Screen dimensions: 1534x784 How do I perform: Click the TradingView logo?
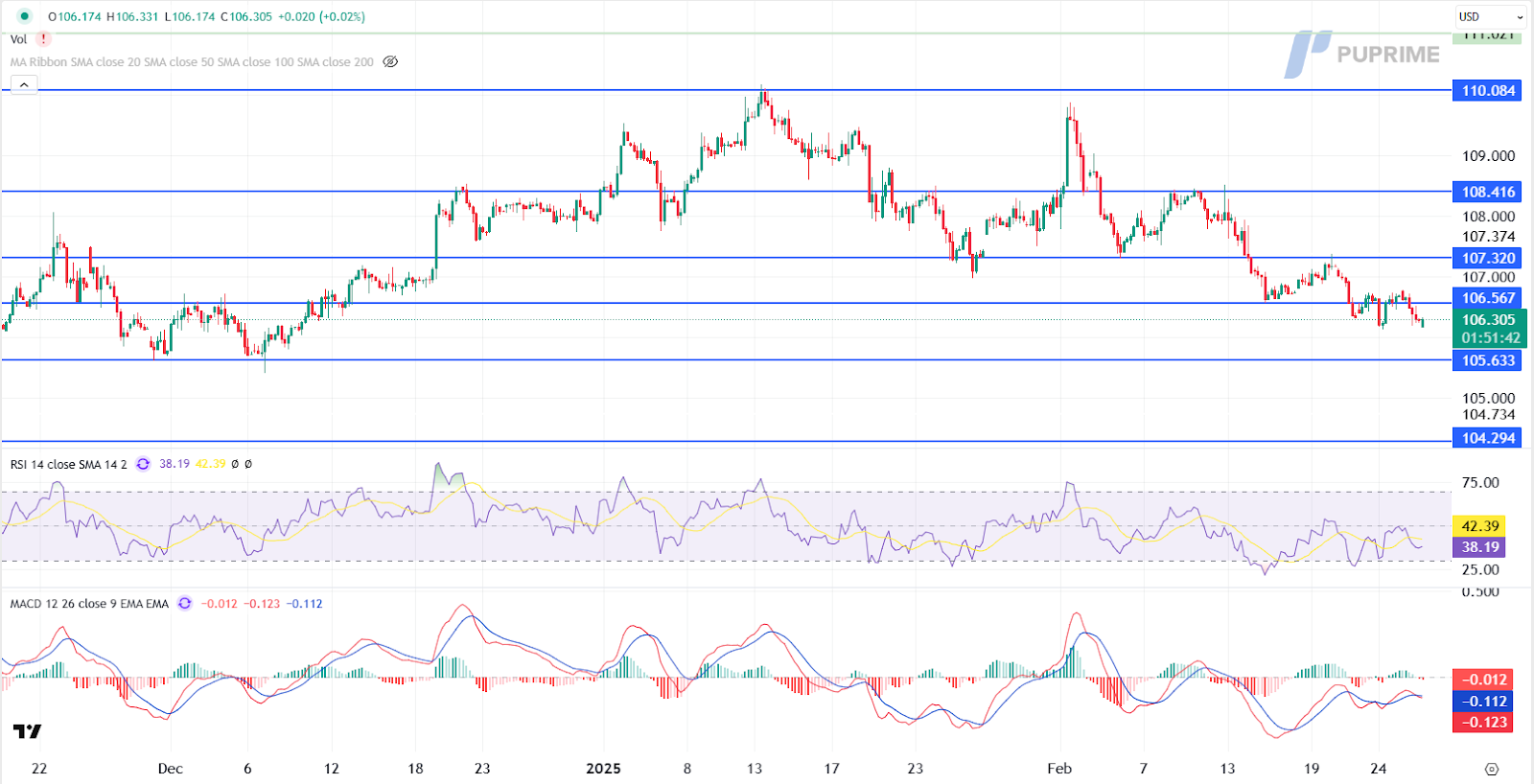[x=27, y=731]
